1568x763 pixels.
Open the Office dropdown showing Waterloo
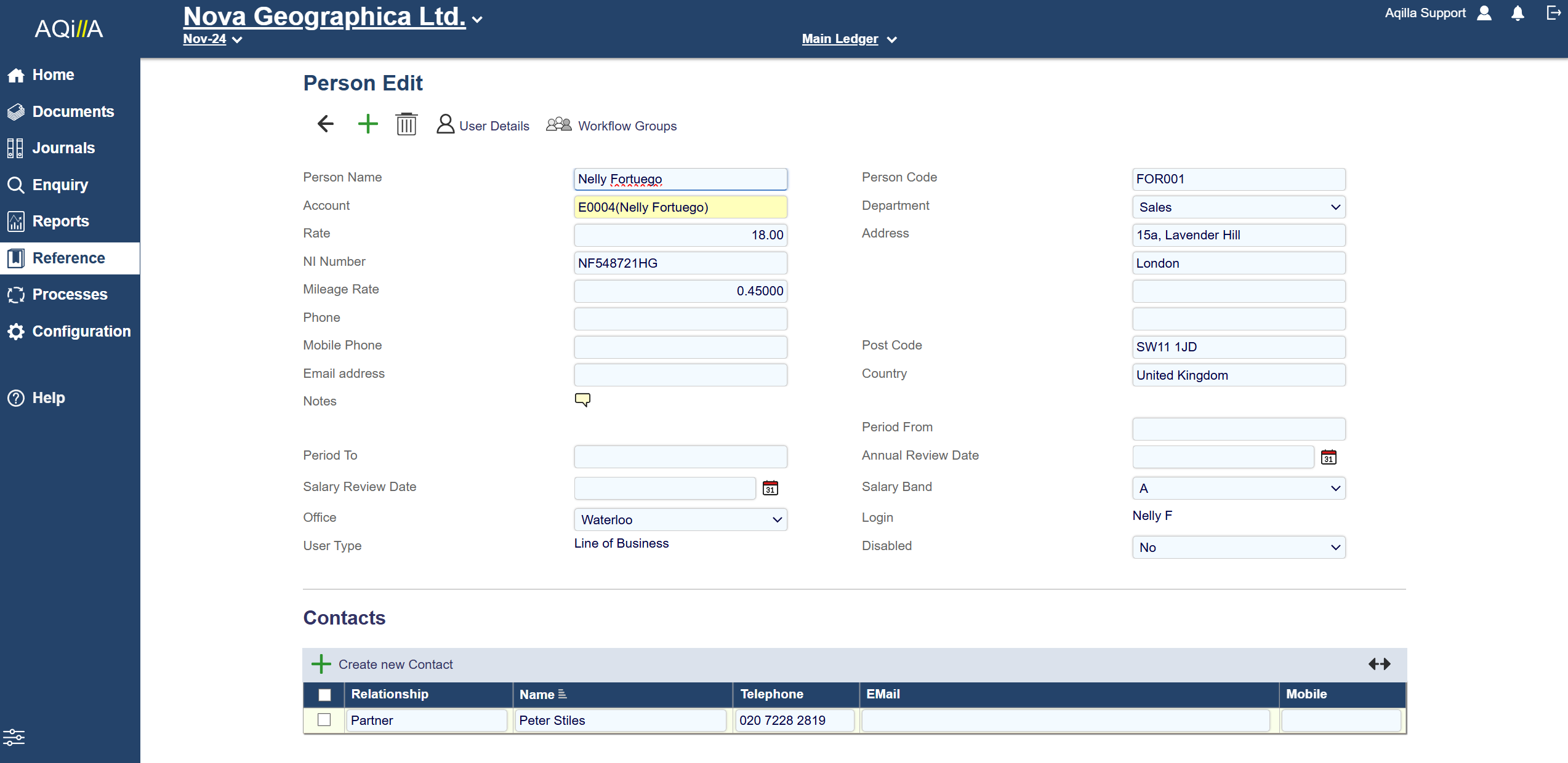coord(680,520)
